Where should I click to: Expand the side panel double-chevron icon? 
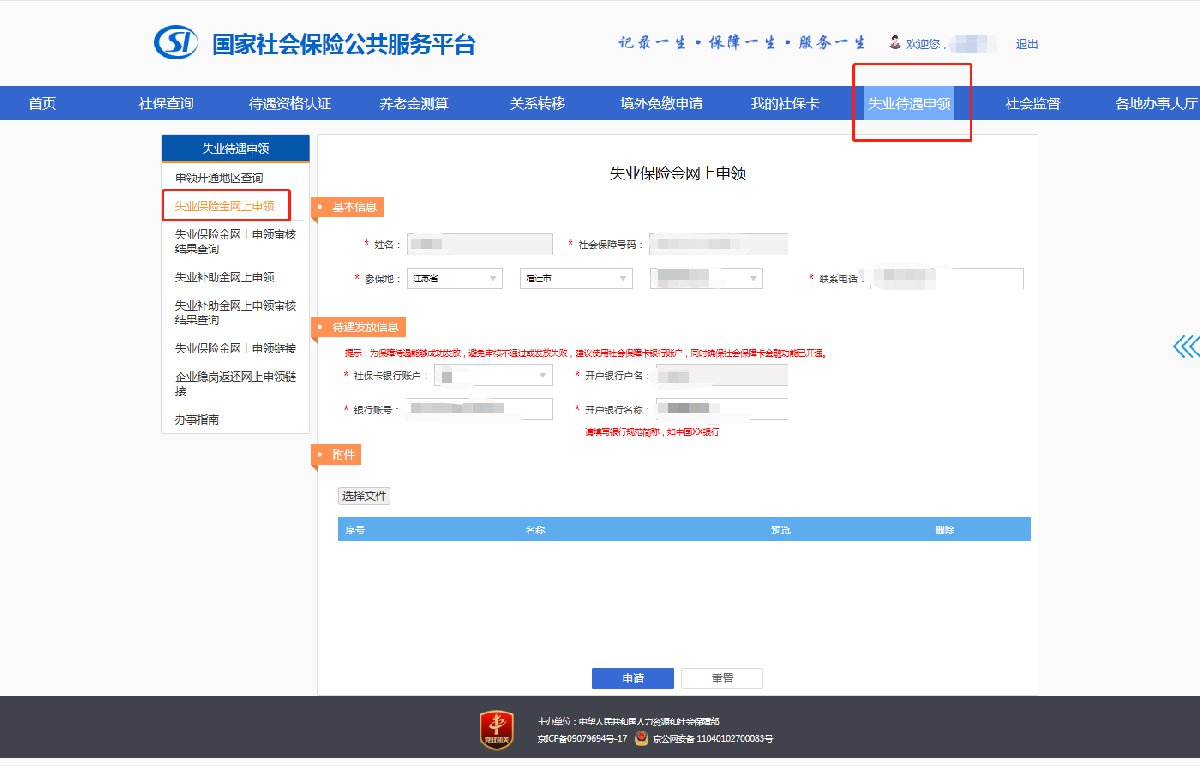point(1185,346)
